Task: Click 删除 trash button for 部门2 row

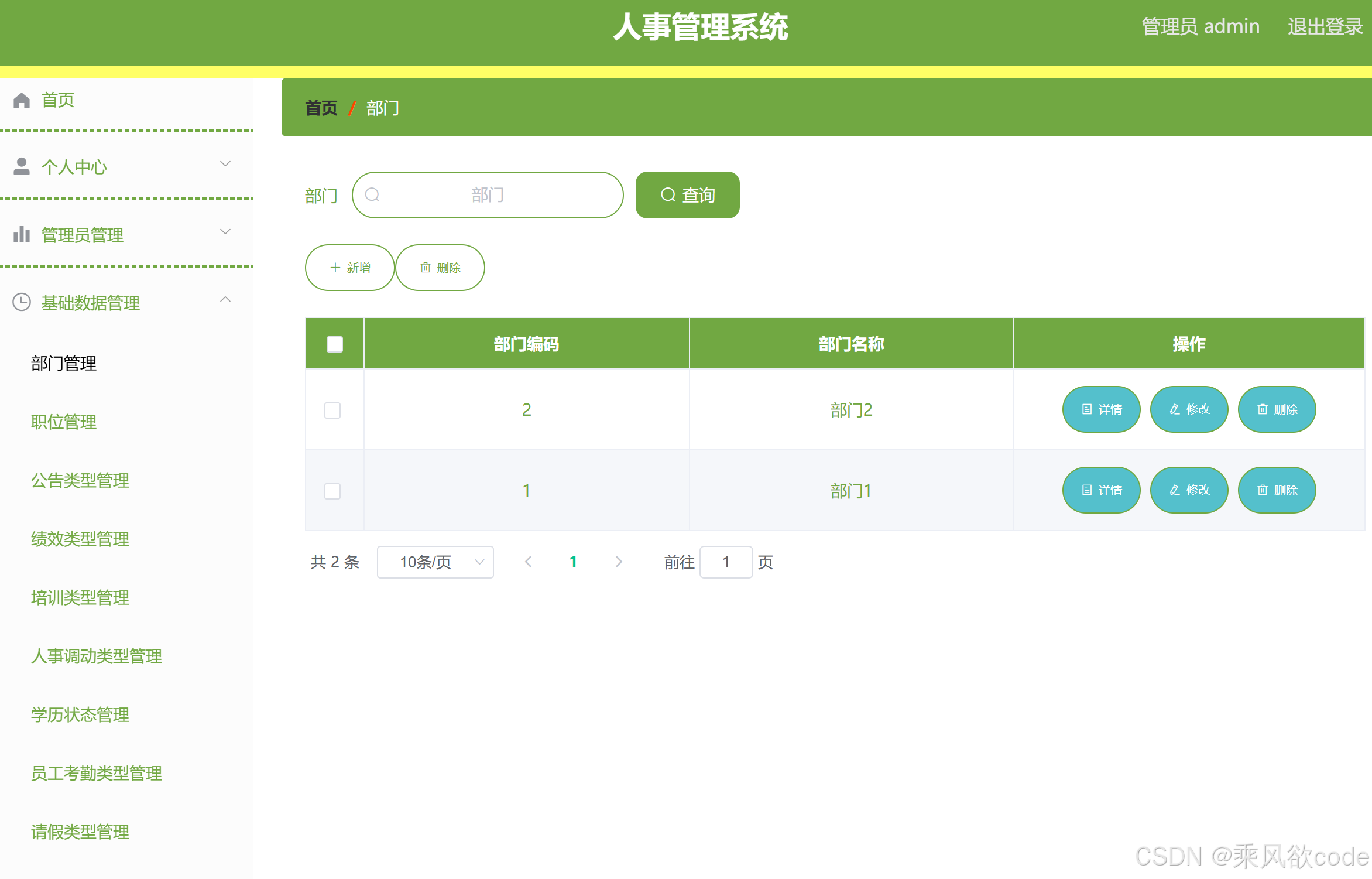Action: [x=1277, y=409]
